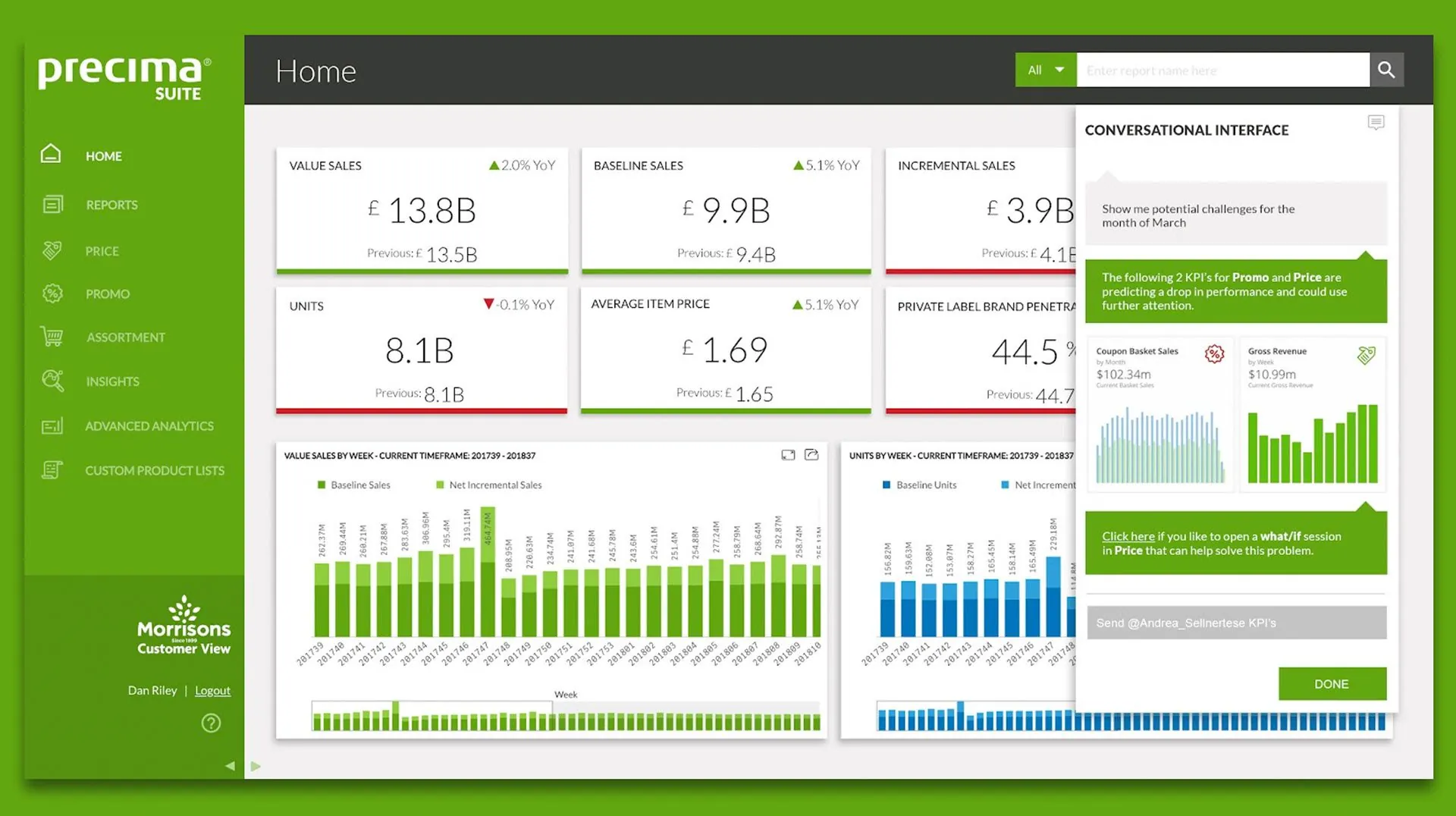Open the help question mark icon
Image resolution: width=1456 pixels, height=816 pixels.
point(211,723)
